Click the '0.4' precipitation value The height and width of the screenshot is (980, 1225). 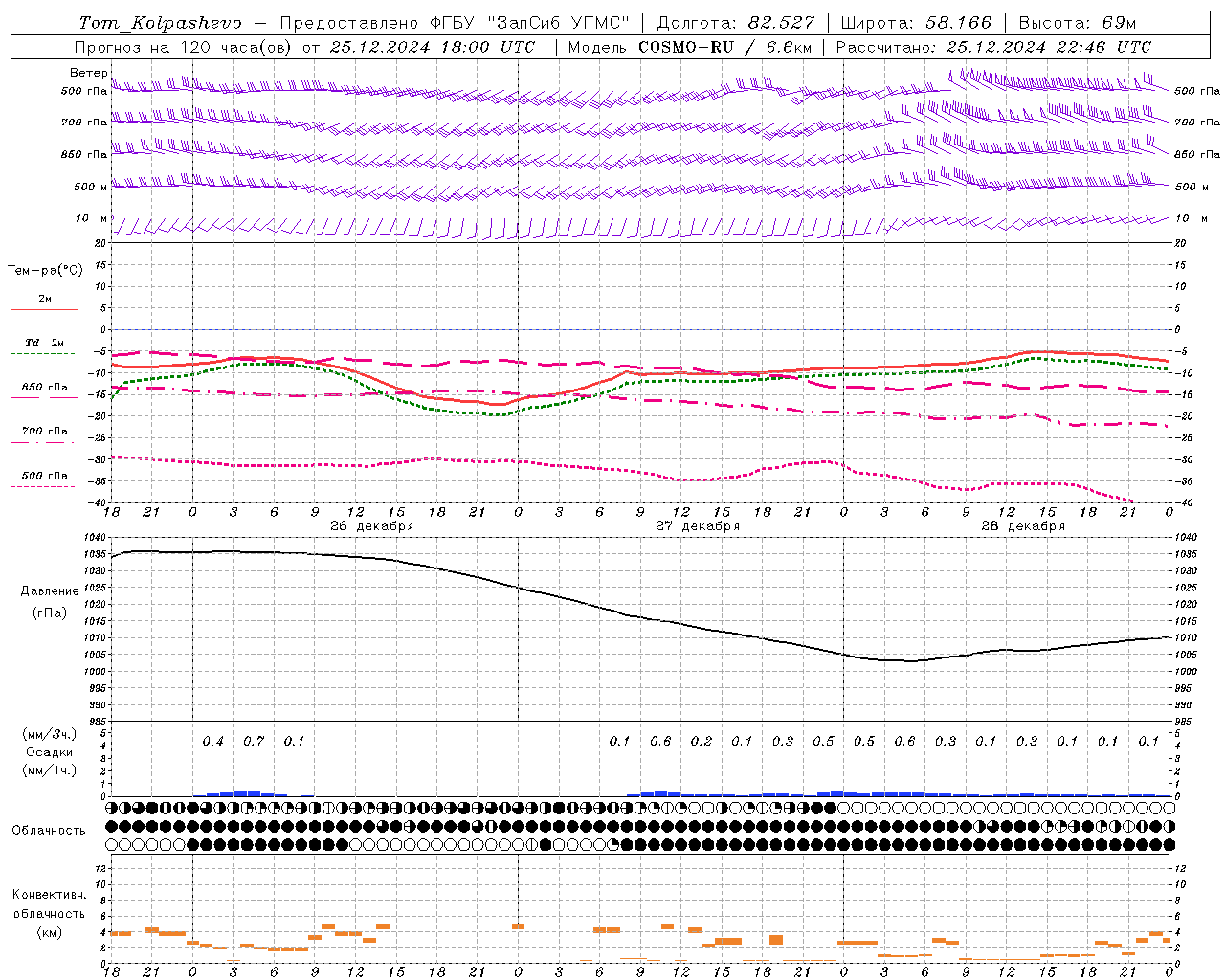[212, 741]
